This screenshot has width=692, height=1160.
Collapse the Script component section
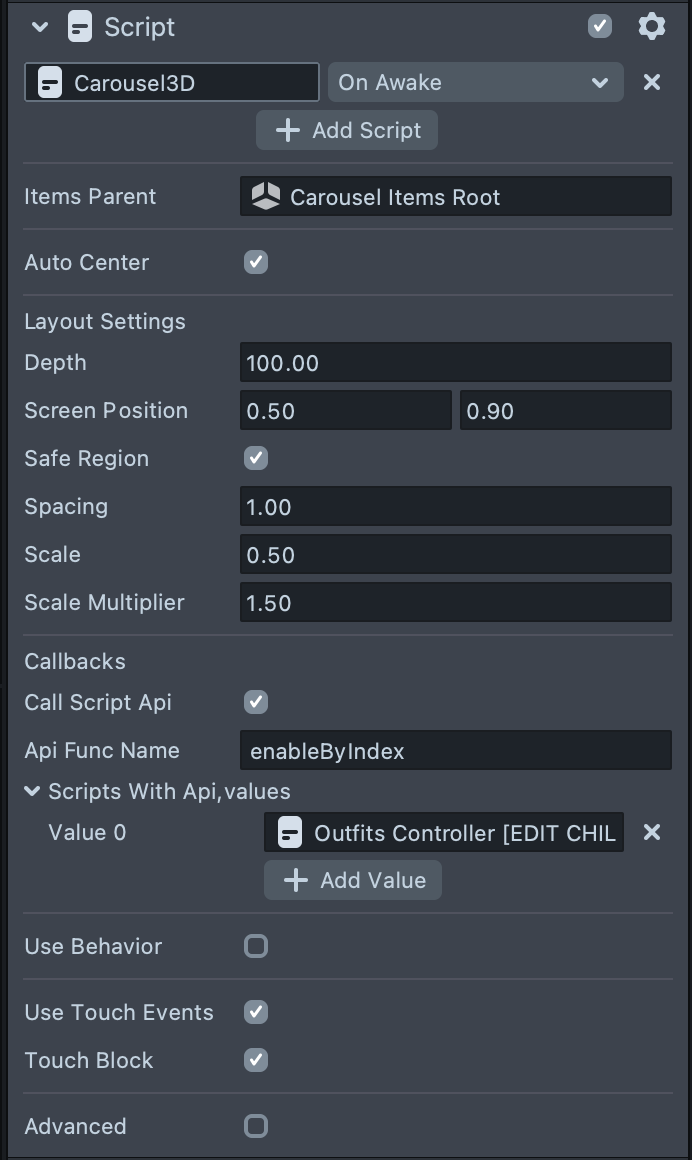tap(40, 27)
